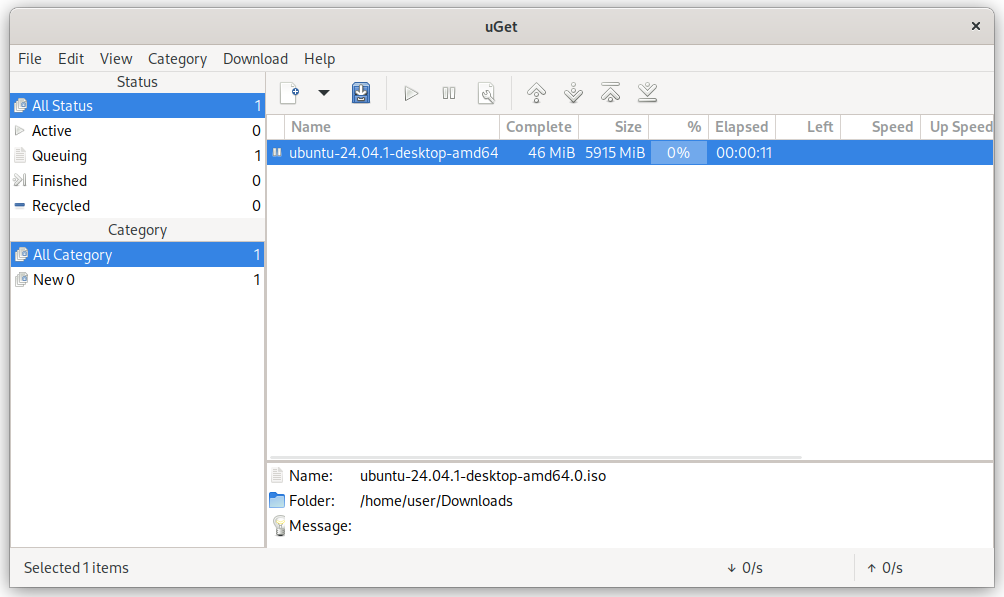Click the Save All settings icon
1004x597 pixels.
click(361, 94)
